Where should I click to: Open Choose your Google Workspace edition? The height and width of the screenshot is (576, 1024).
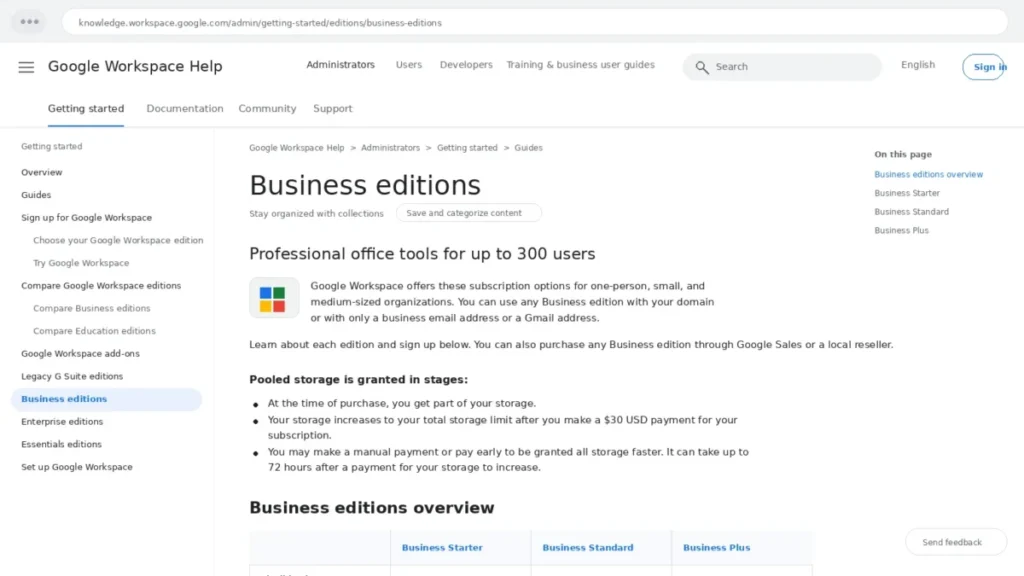[x=118, y=240]
